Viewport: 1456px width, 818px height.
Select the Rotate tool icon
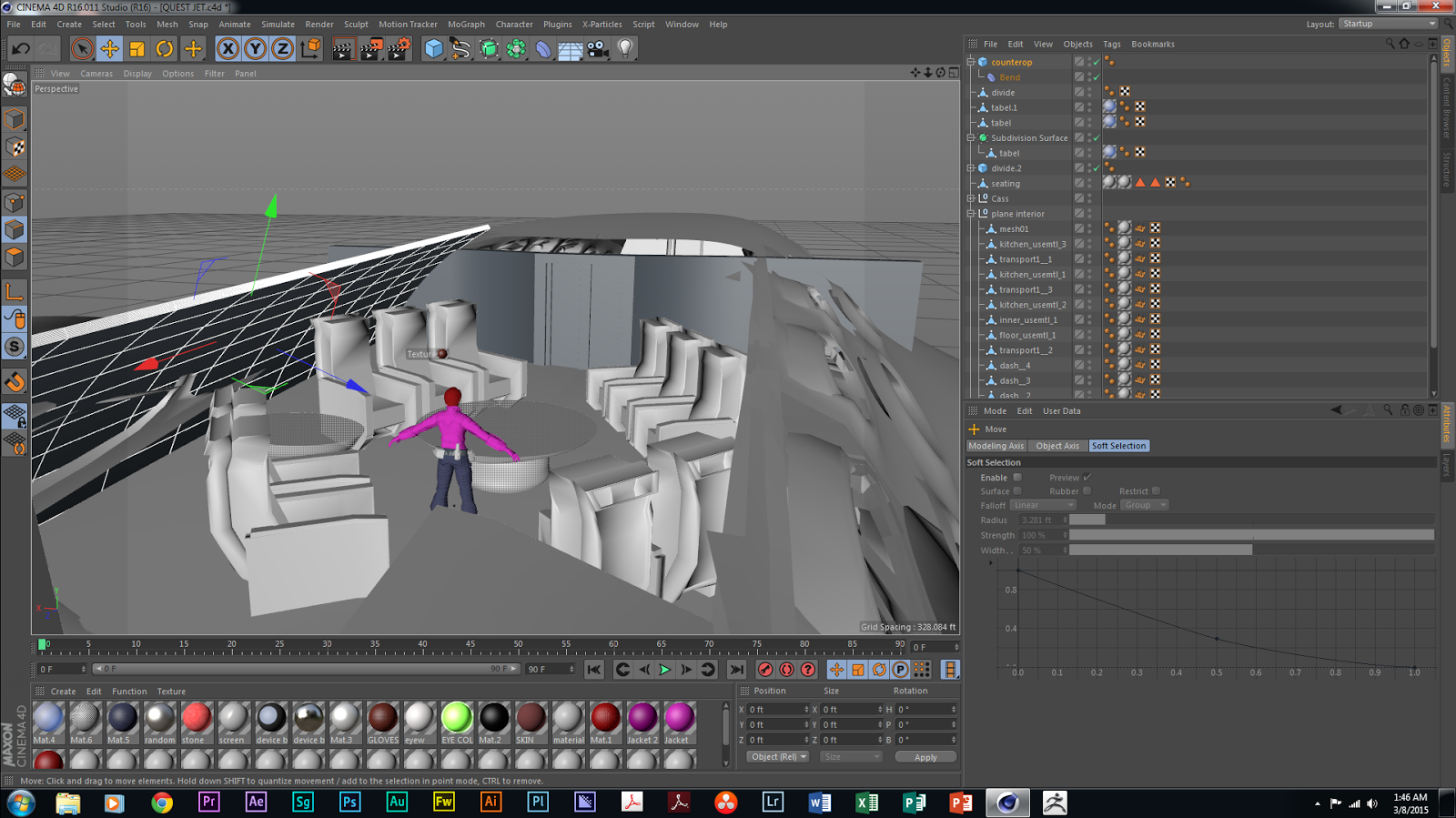[165, 49]
